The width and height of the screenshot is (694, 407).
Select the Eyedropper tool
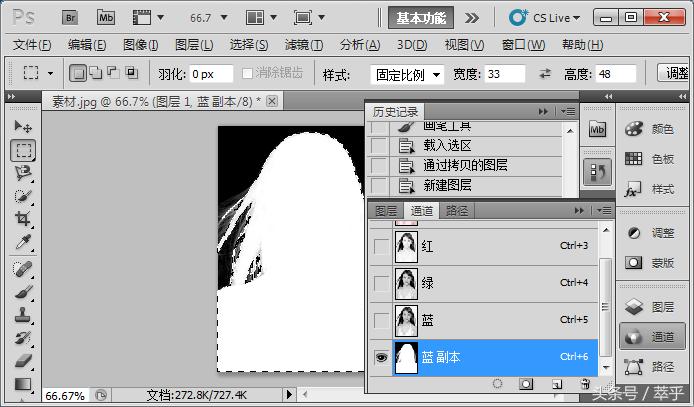click(x=23, y=242)
